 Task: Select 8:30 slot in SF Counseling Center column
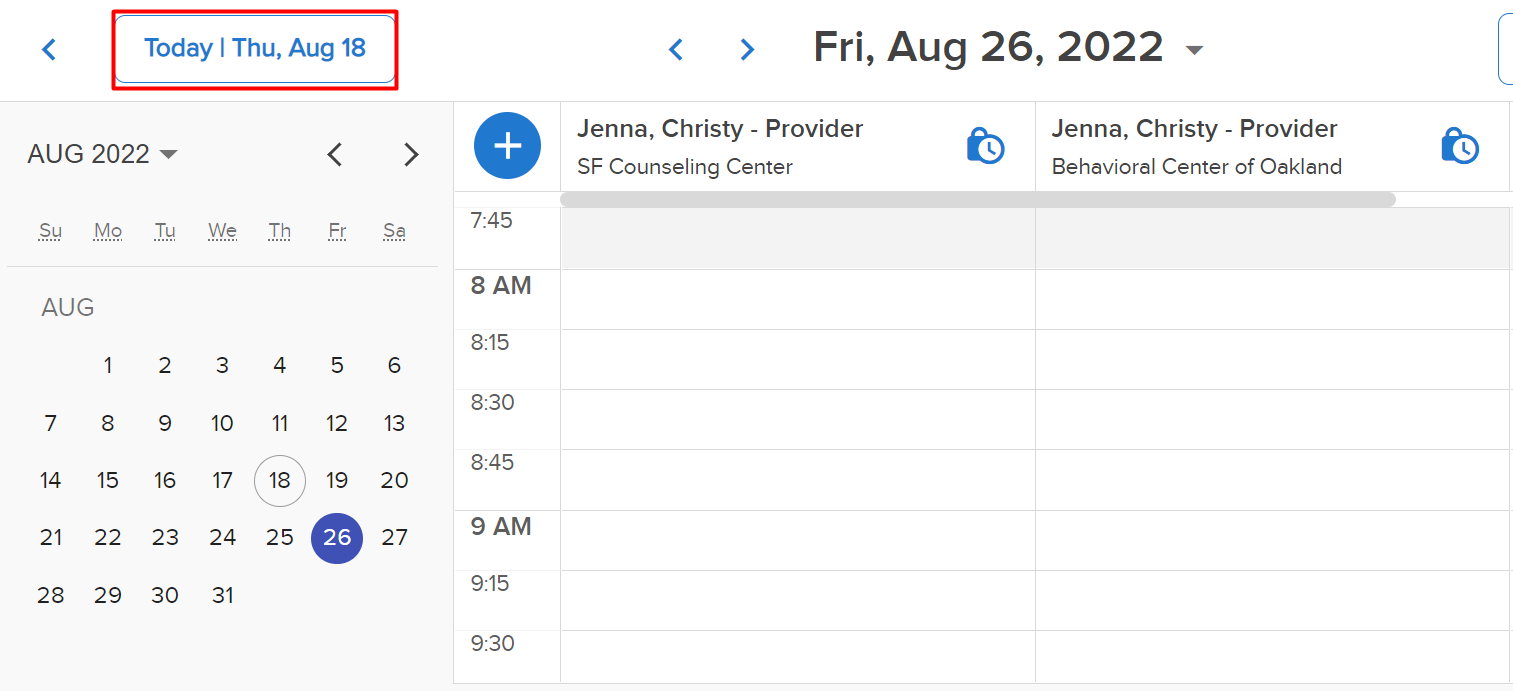tap(798, 419)
